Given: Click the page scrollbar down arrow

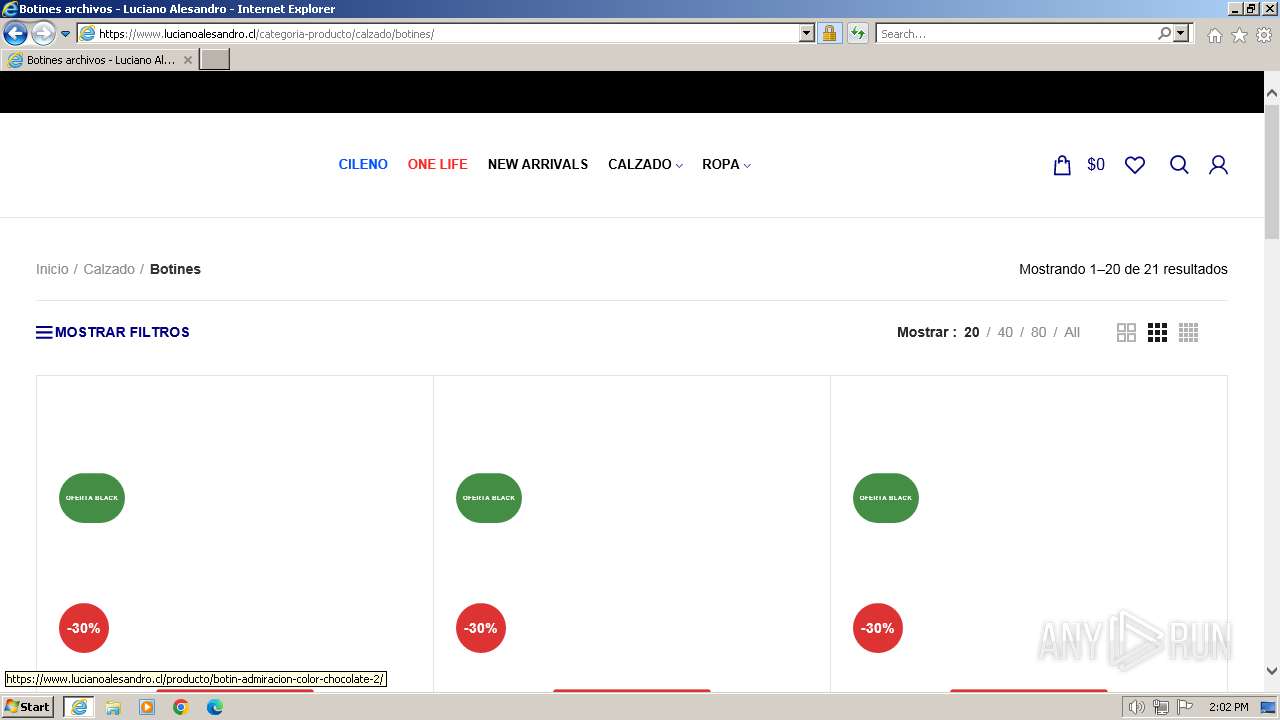Looking at the screenshot, I should click(1272, 671).
